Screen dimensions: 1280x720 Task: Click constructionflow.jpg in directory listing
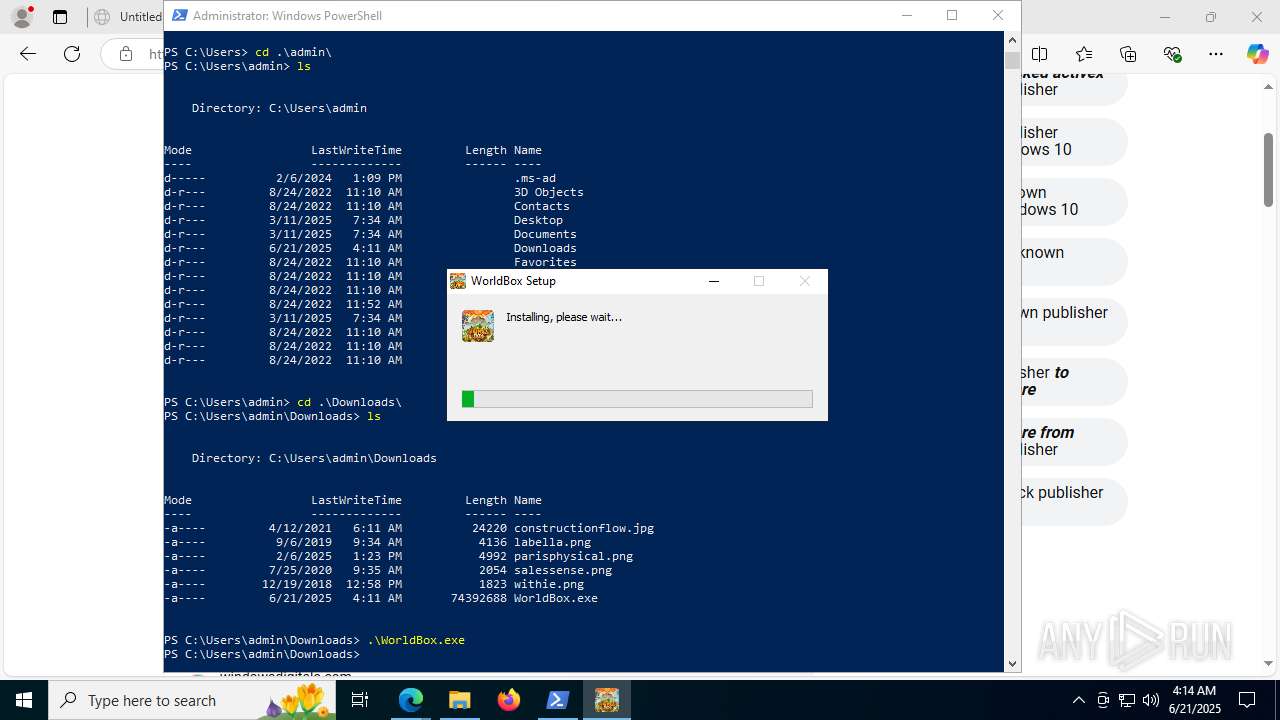click(584, 528)
